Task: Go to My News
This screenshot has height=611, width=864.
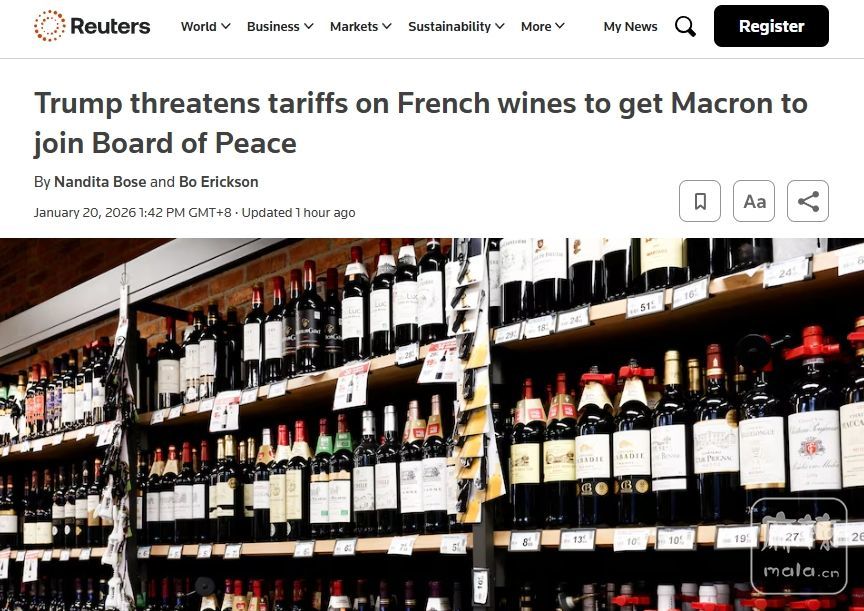Action: click(630, 26)
